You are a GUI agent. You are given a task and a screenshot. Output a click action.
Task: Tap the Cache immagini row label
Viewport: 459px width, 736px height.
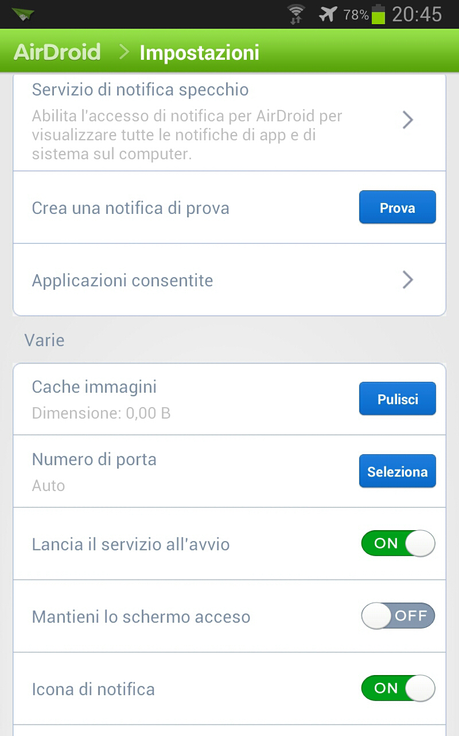click(x=94, y=387)
